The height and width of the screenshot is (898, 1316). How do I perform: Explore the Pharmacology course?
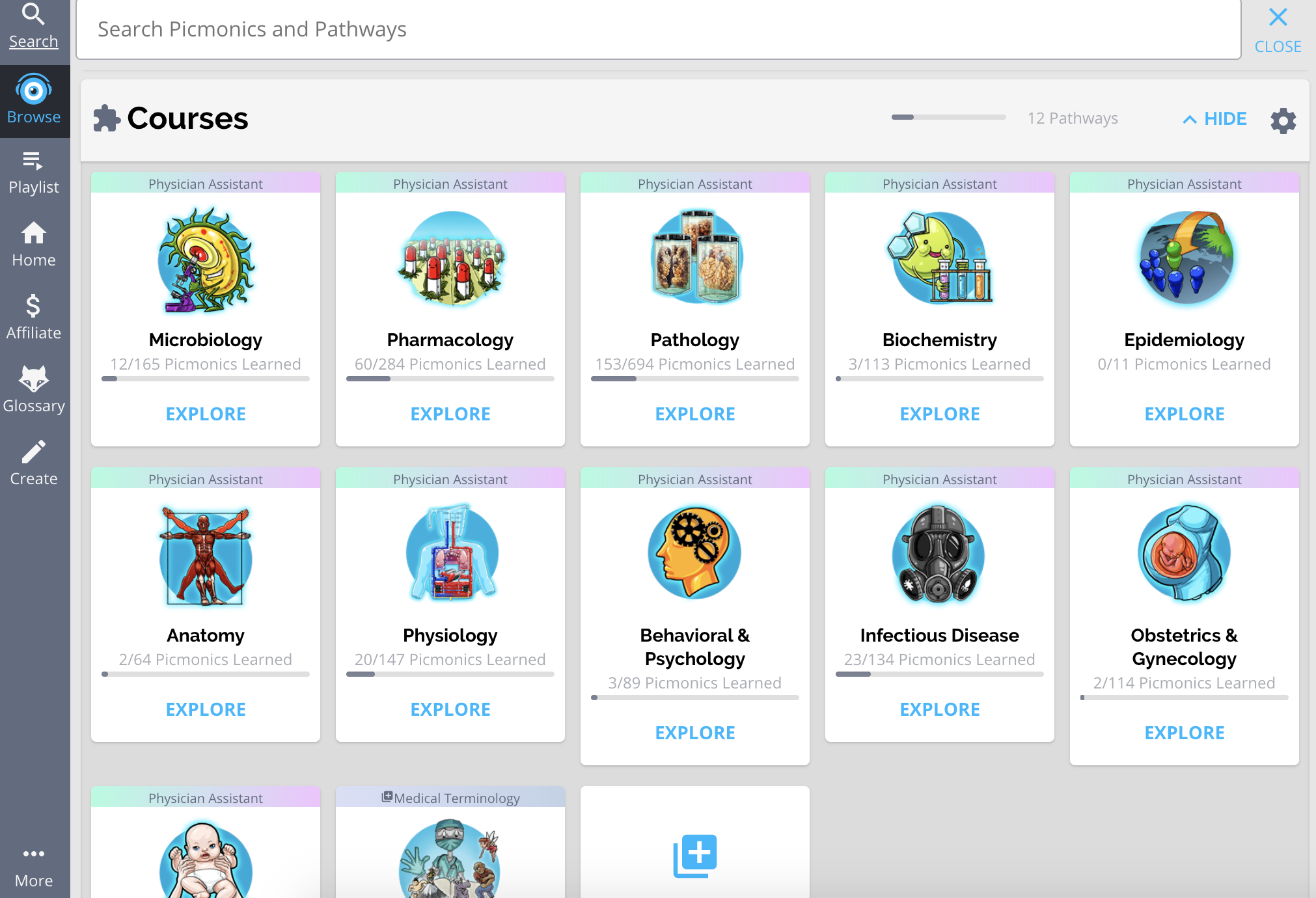point(450,414)
